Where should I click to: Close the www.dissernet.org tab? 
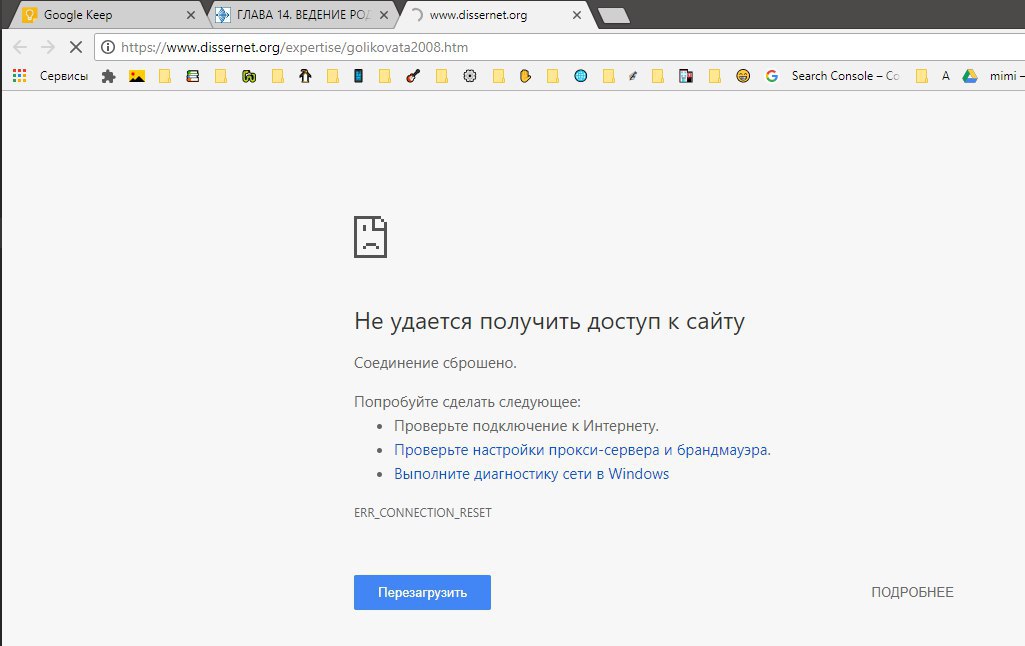pyautogui.click(x=578, y=15)
